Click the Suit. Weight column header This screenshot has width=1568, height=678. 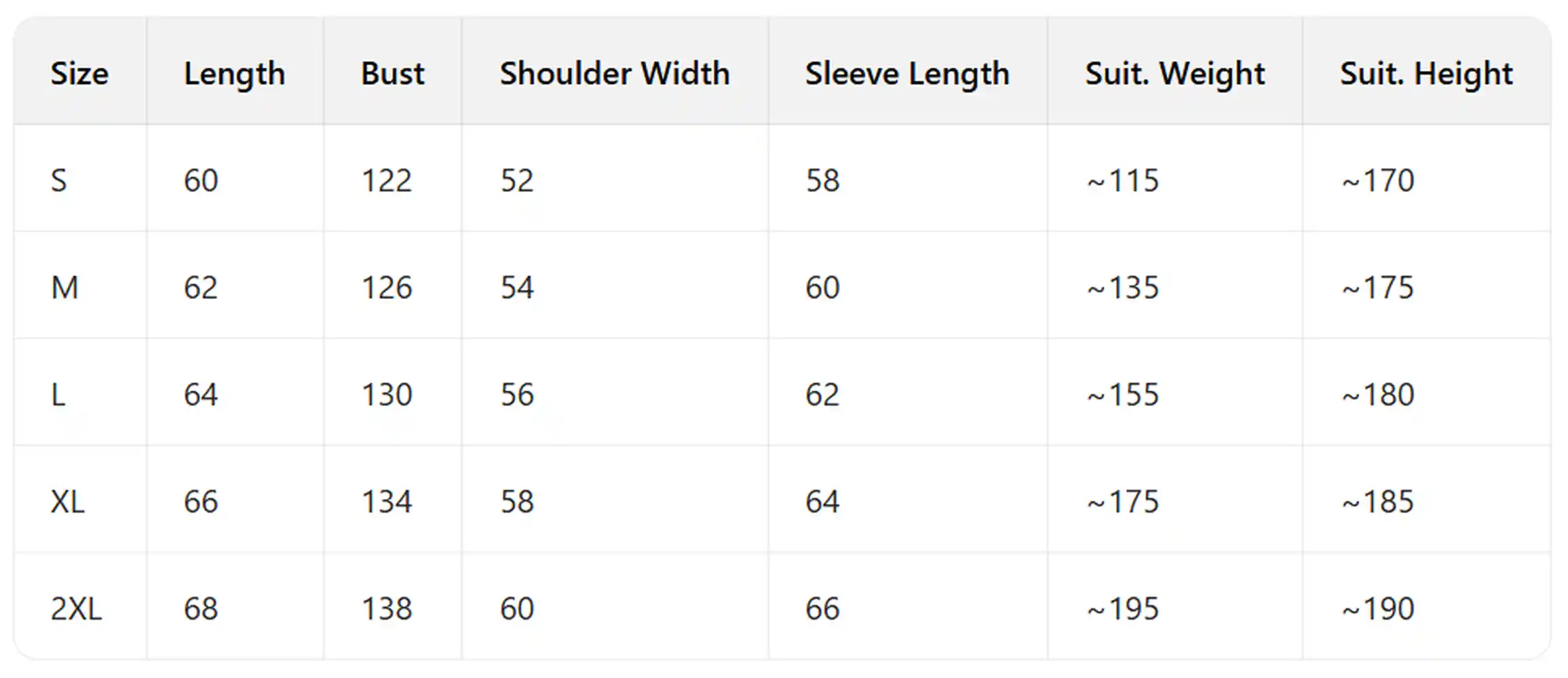click(1174, 73)
